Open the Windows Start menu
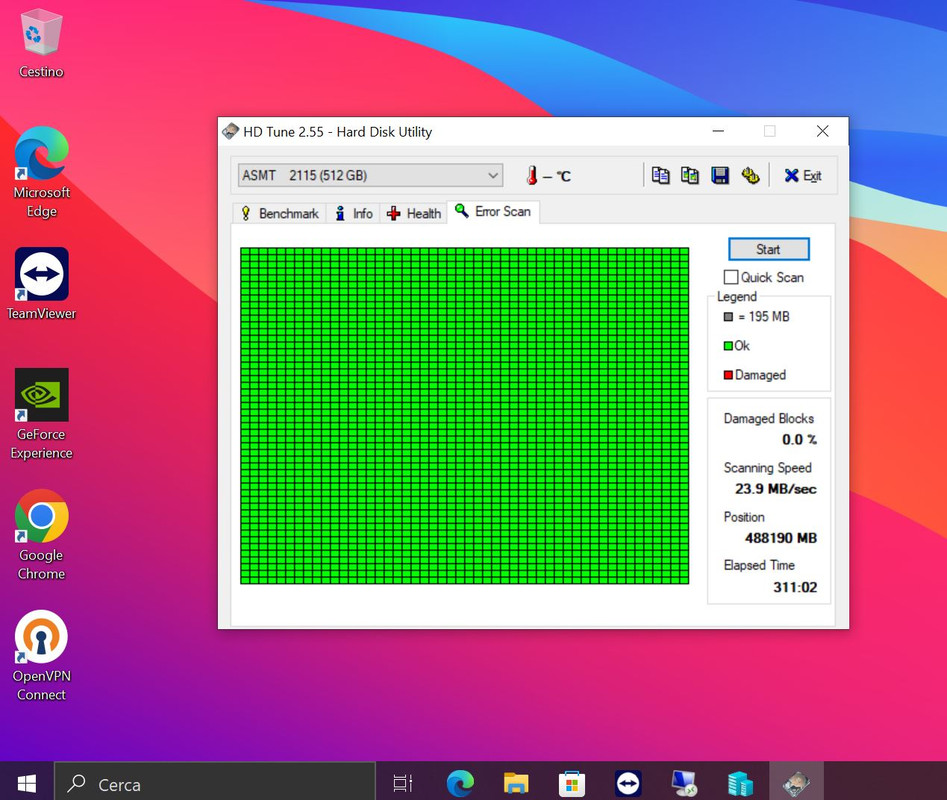The height and width of the screenshot is (800, 947). (27, 784)
